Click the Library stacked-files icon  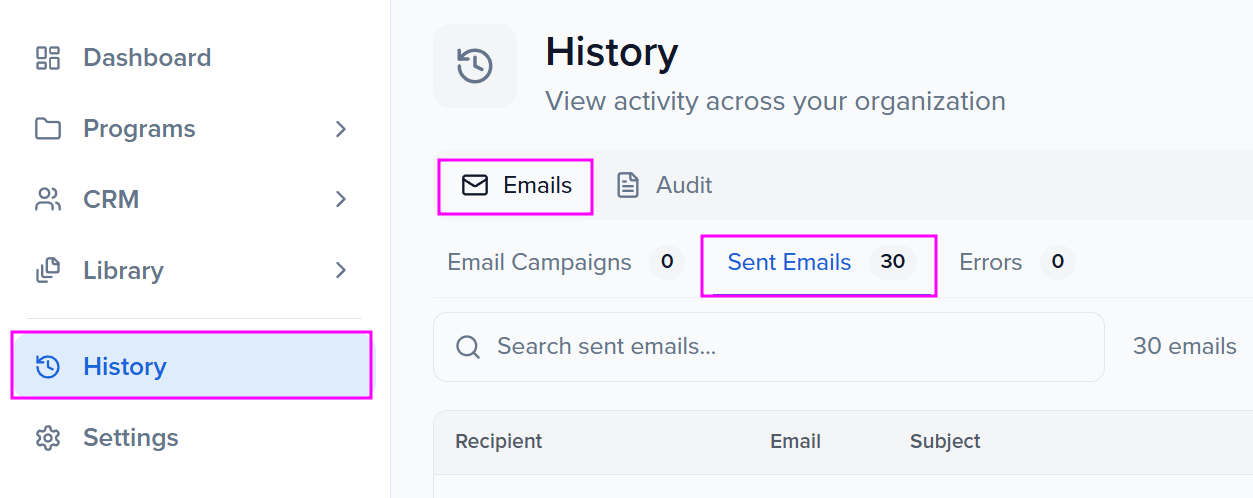pos(48,271)
